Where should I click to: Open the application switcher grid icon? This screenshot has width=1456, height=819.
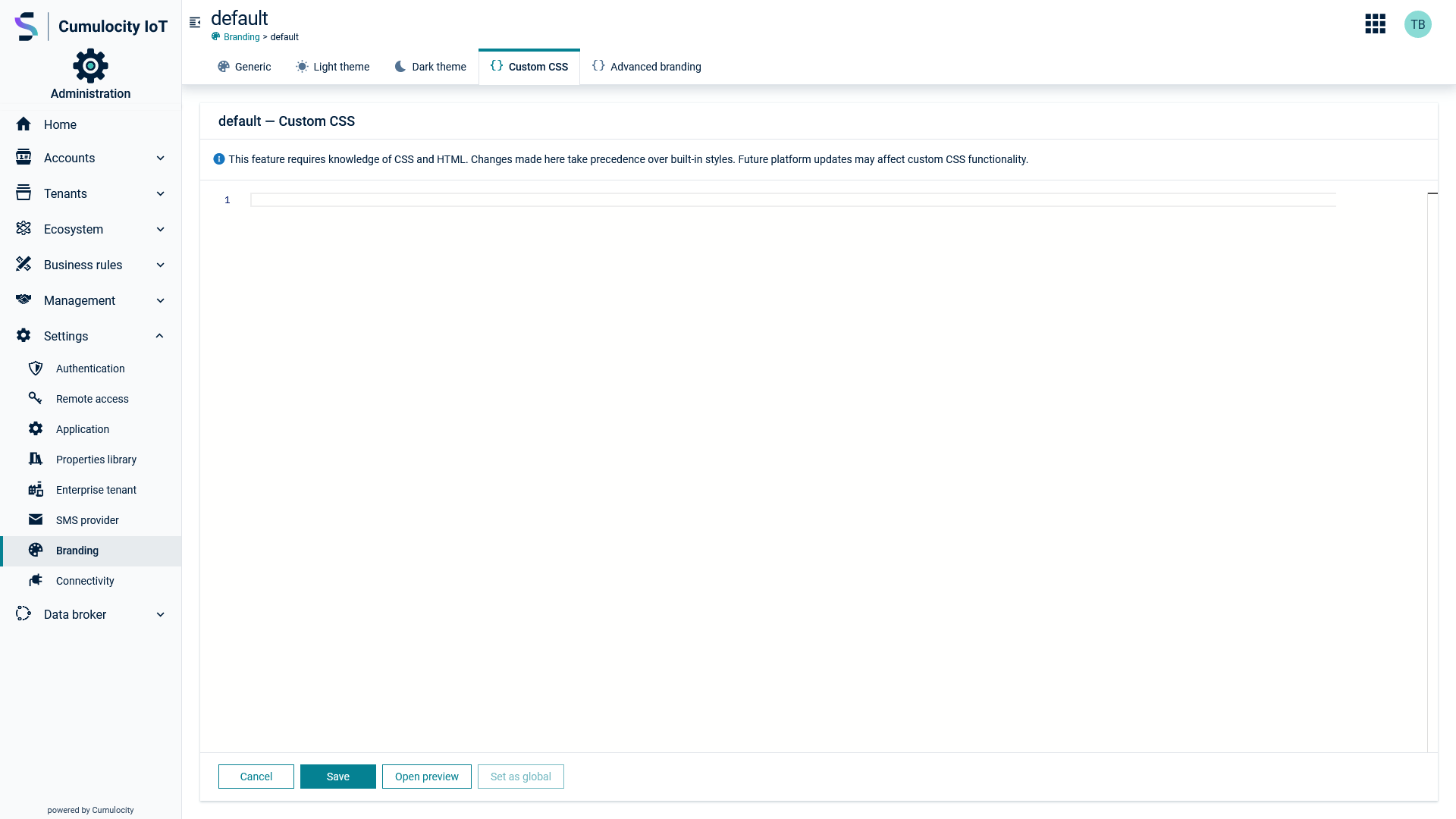tap(1376, 24)
